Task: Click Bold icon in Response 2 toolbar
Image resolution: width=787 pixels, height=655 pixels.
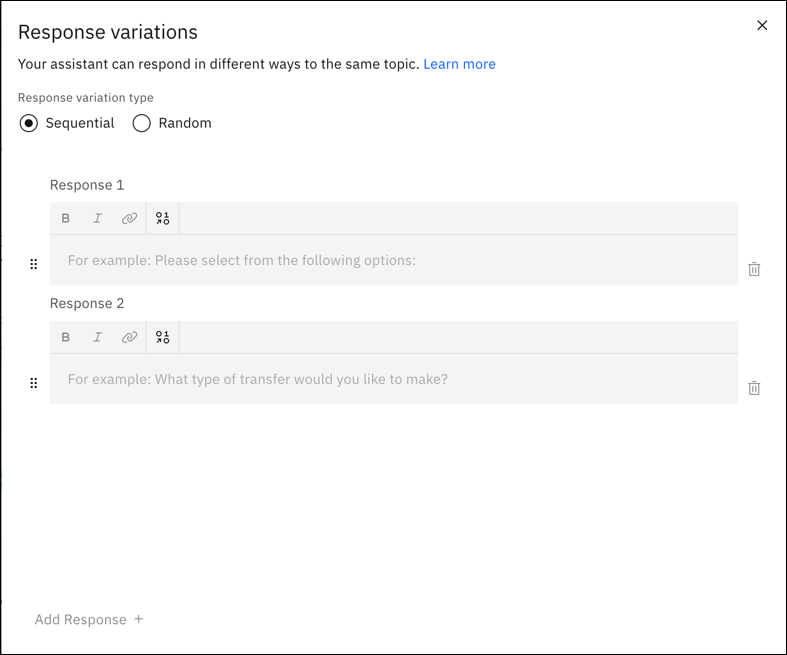Action: tap(66, 338)
